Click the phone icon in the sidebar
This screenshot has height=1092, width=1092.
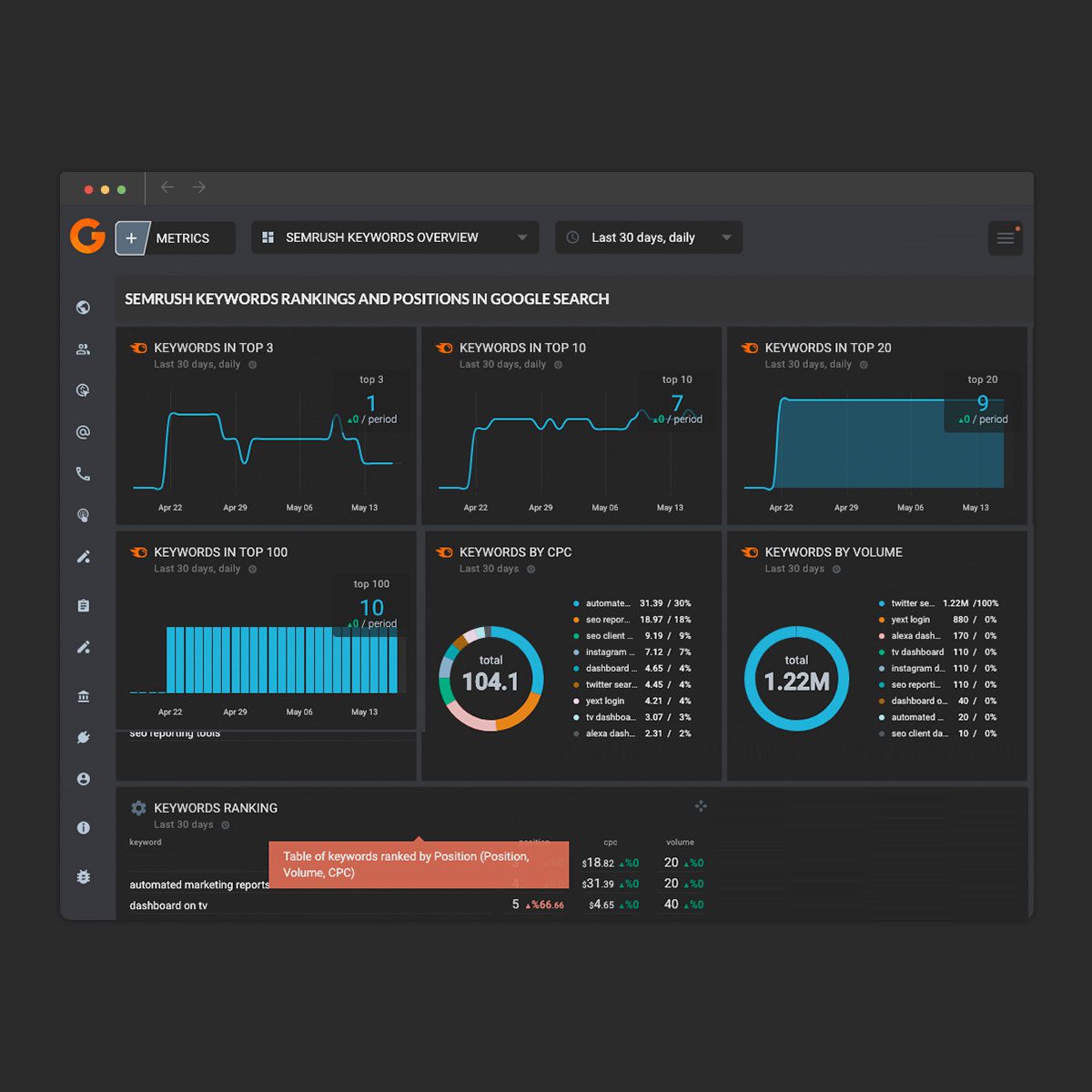tap(83, 474)
